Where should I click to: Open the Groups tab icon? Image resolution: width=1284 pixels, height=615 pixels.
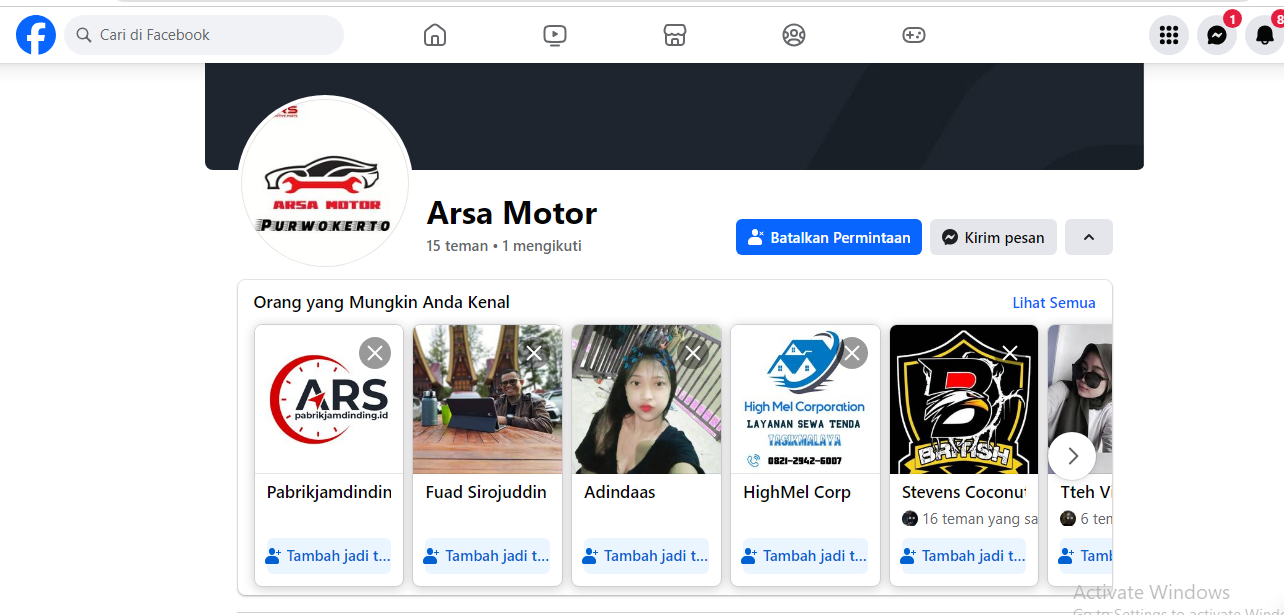794,35
